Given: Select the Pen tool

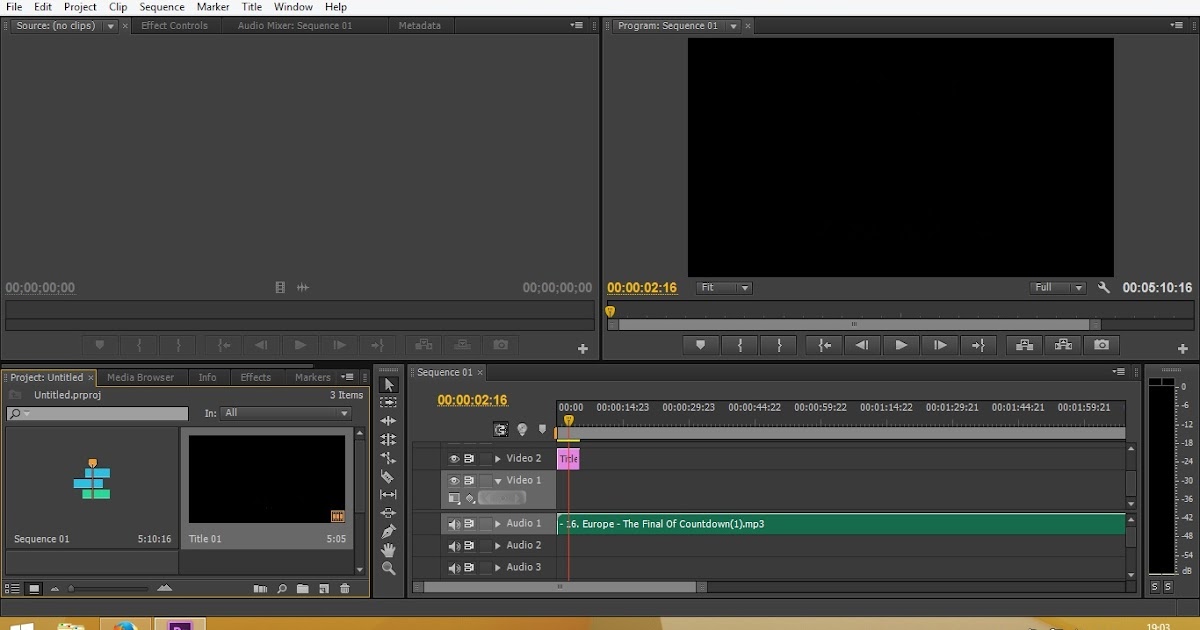Looking at the screenshot, I should (388, 531).
